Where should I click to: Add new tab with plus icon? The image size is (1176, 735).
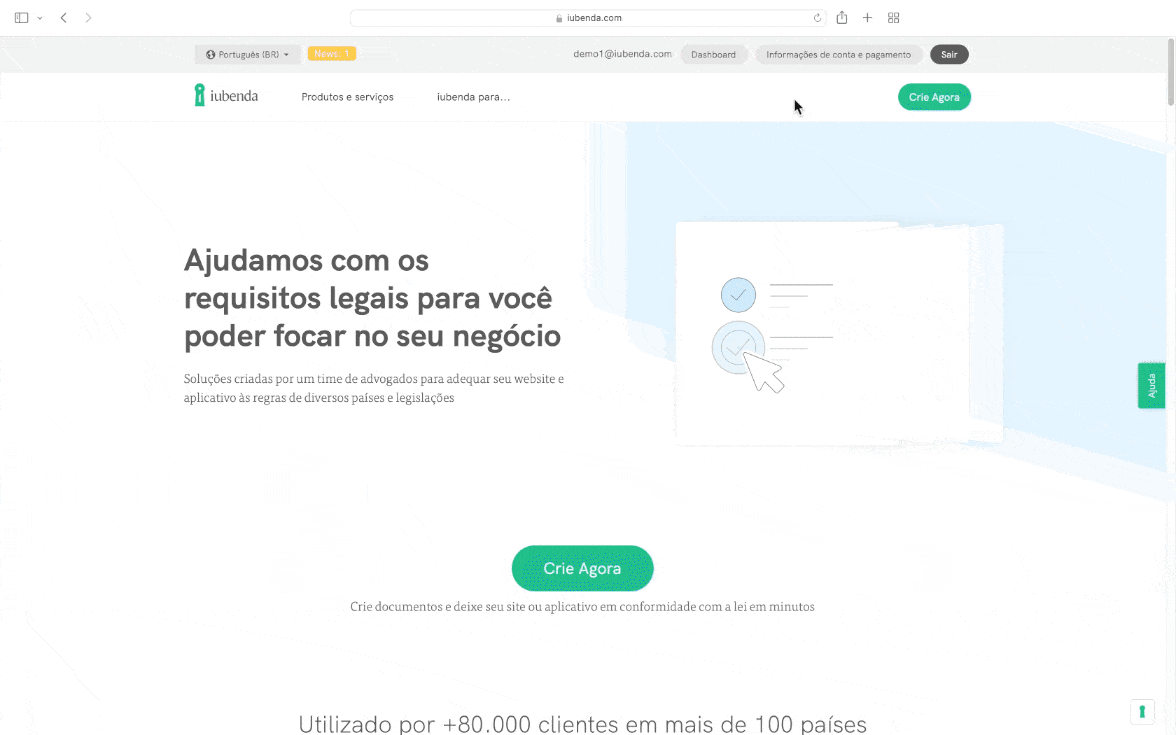(867, 18)
